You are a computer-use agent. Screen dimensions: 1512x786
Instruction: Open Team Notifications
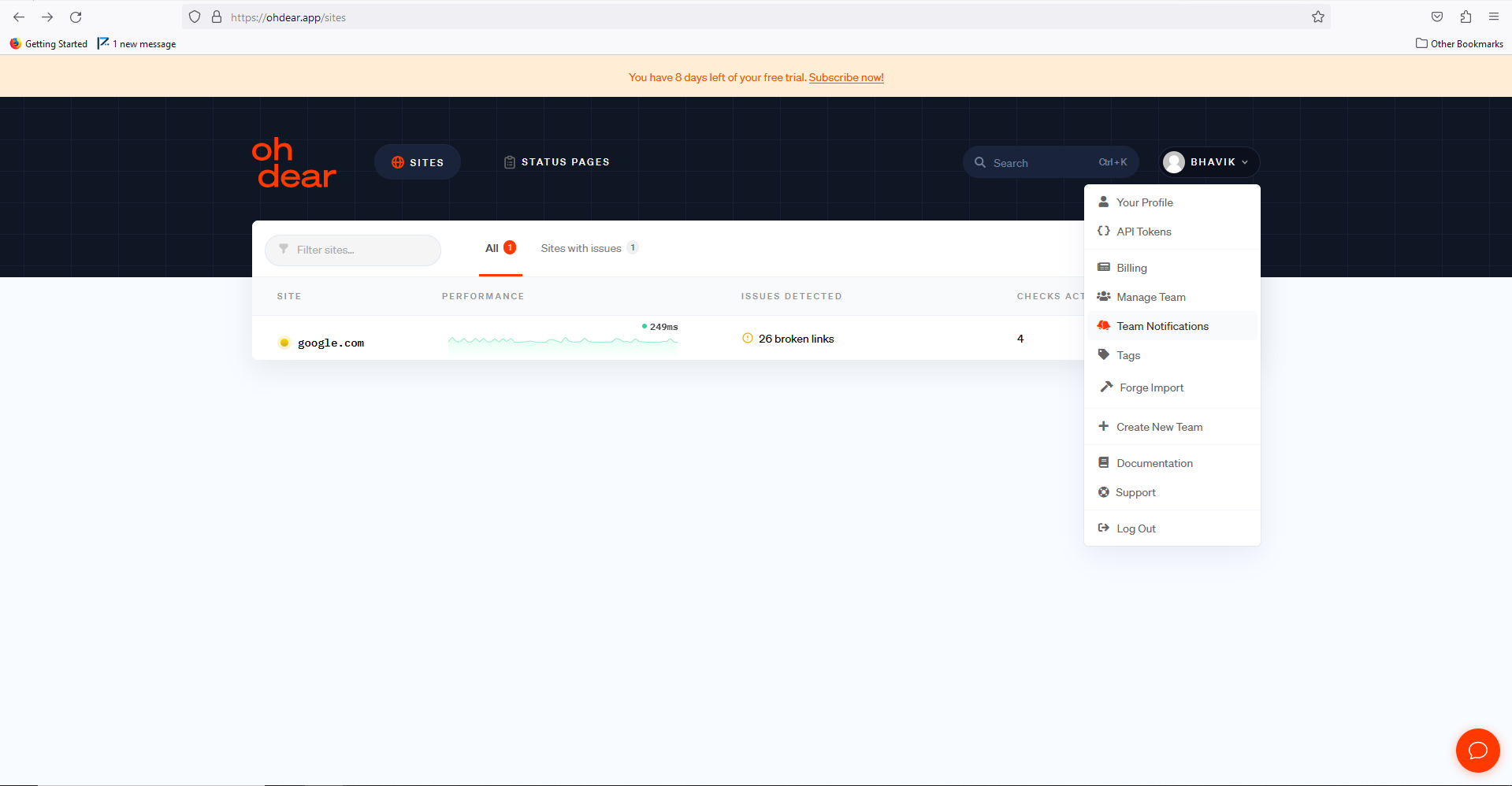click(x=1172, y=326)
